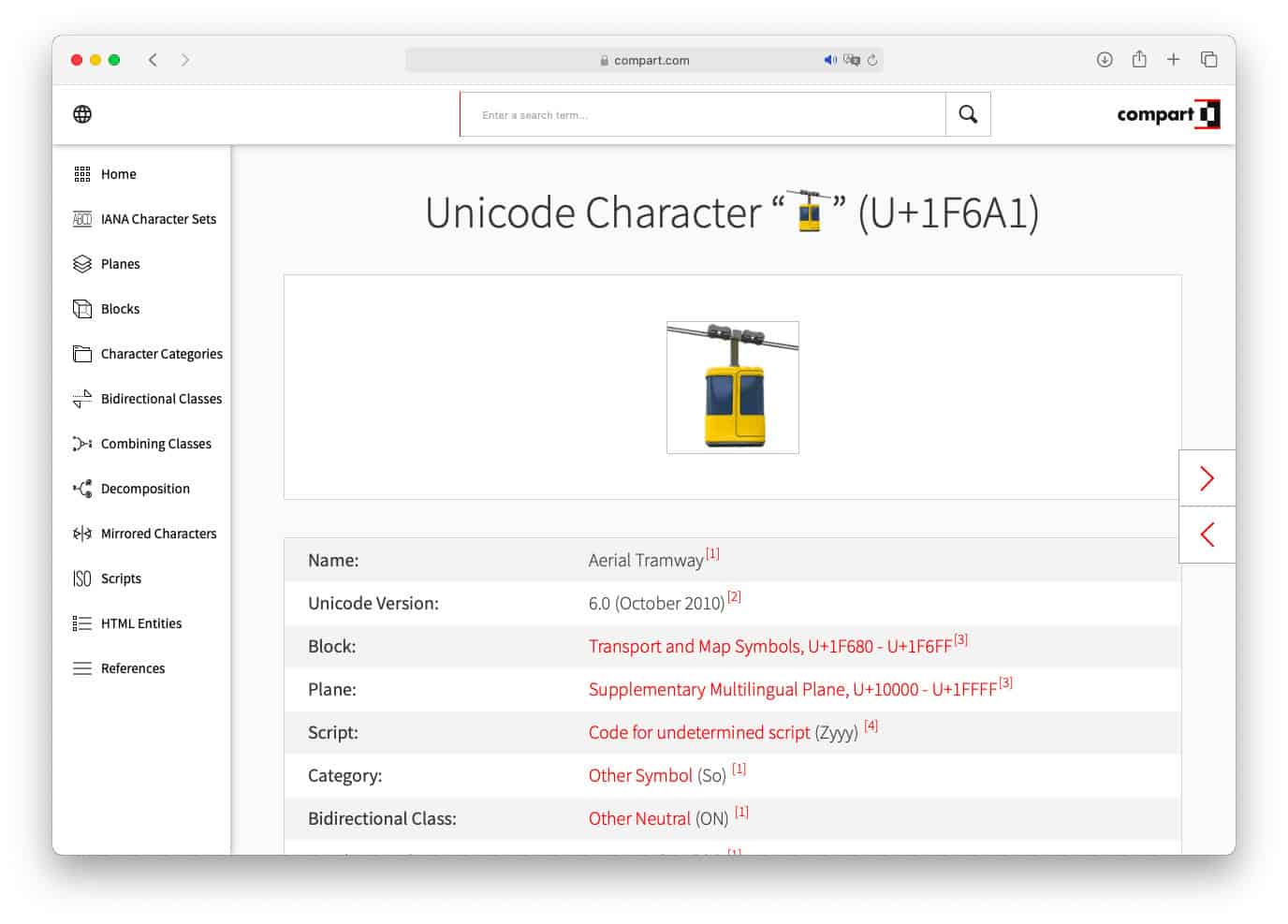Open the Home page via grid icon
The width and height of the screenshot is (1288, 924).
[x=82, y=173]
